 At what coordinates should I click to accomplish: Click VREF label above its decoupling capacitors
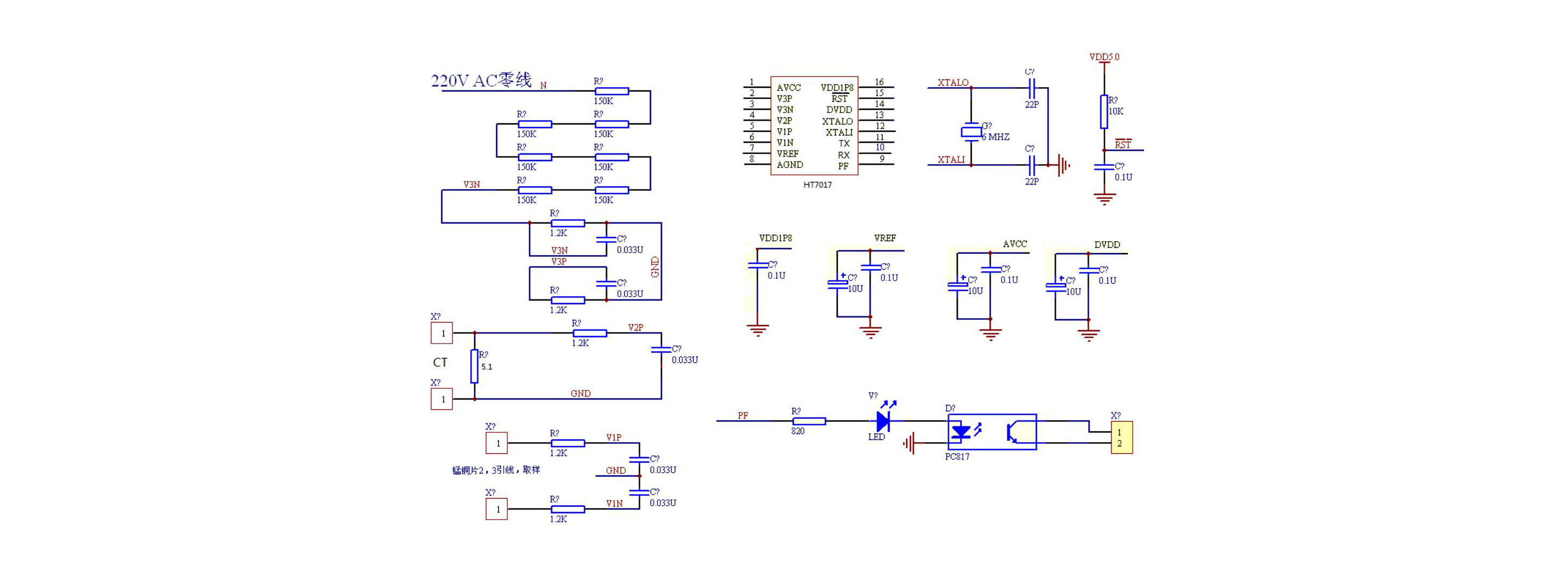885,238
